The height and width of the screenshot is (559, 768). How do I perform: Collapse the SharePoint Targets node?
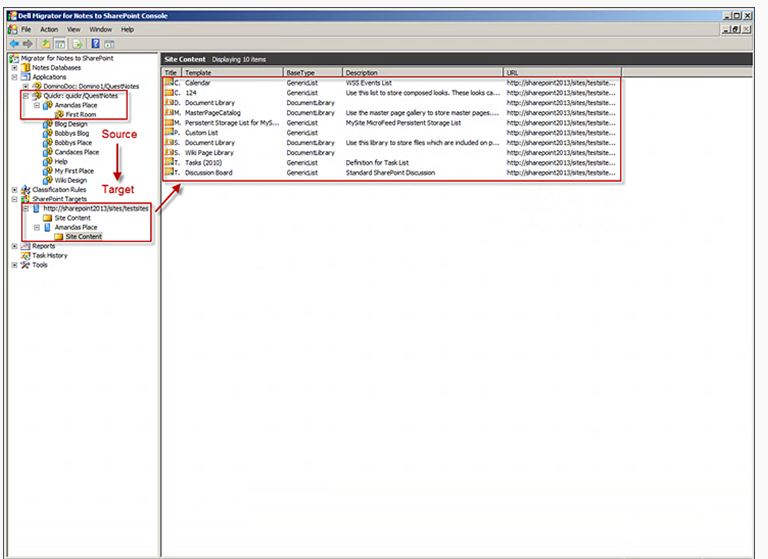(x=15, y=199)
